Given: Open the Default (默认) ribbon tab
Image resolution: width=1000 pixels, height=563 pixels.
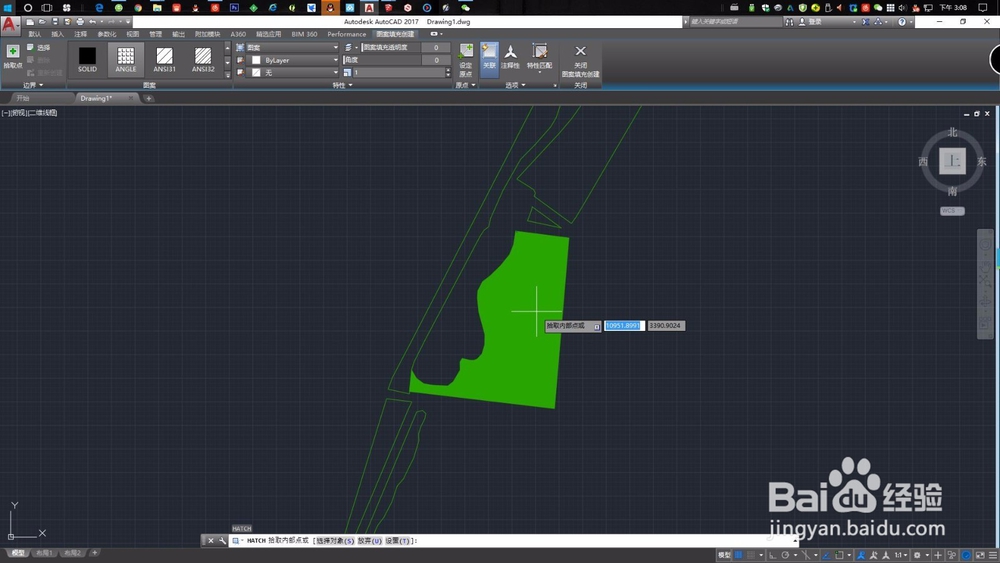Looking at the screenshot, I should (x=34, y=34).
